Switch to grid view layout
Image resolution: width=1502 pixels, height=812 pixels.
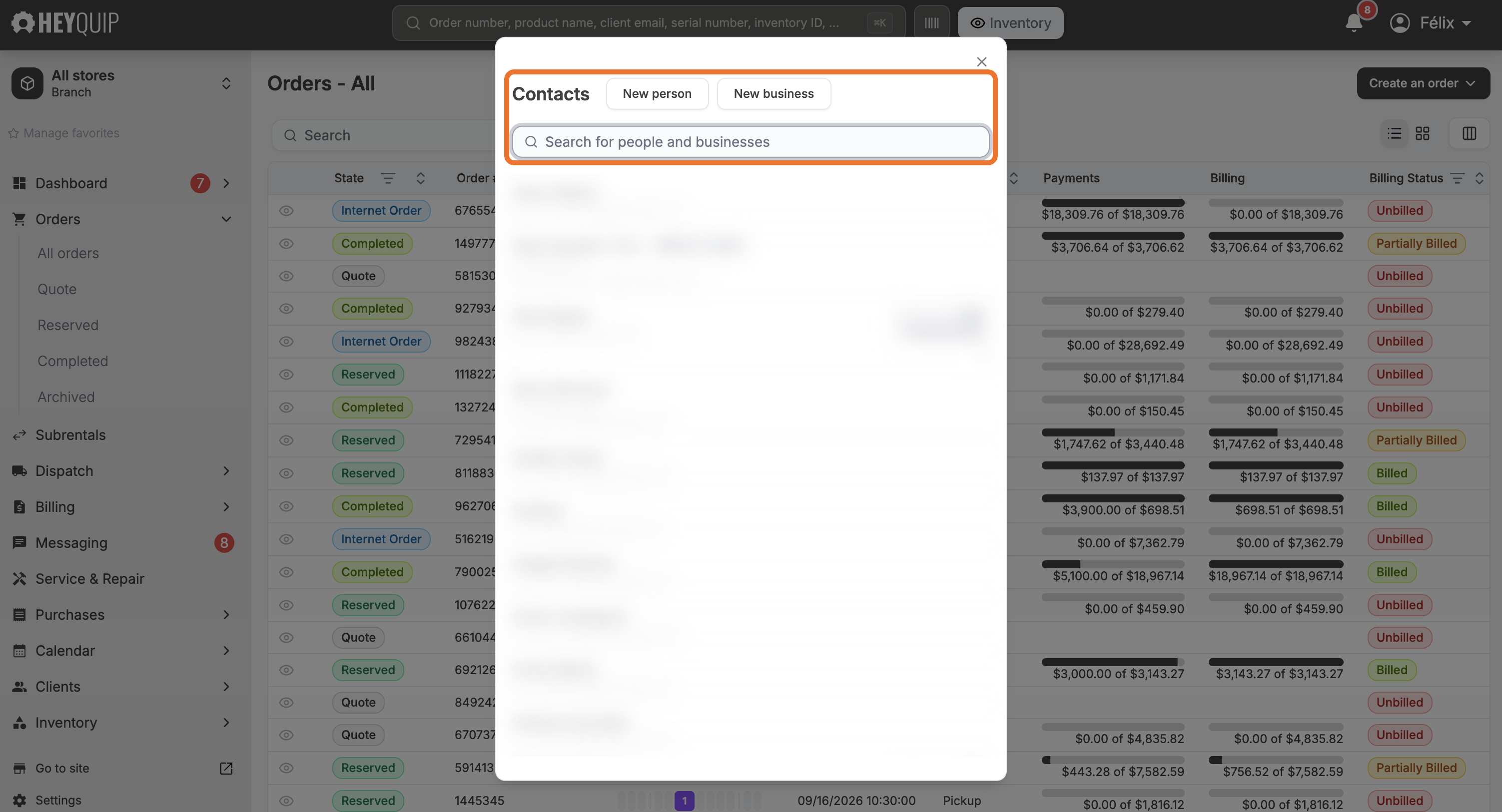click(1422, 133)
